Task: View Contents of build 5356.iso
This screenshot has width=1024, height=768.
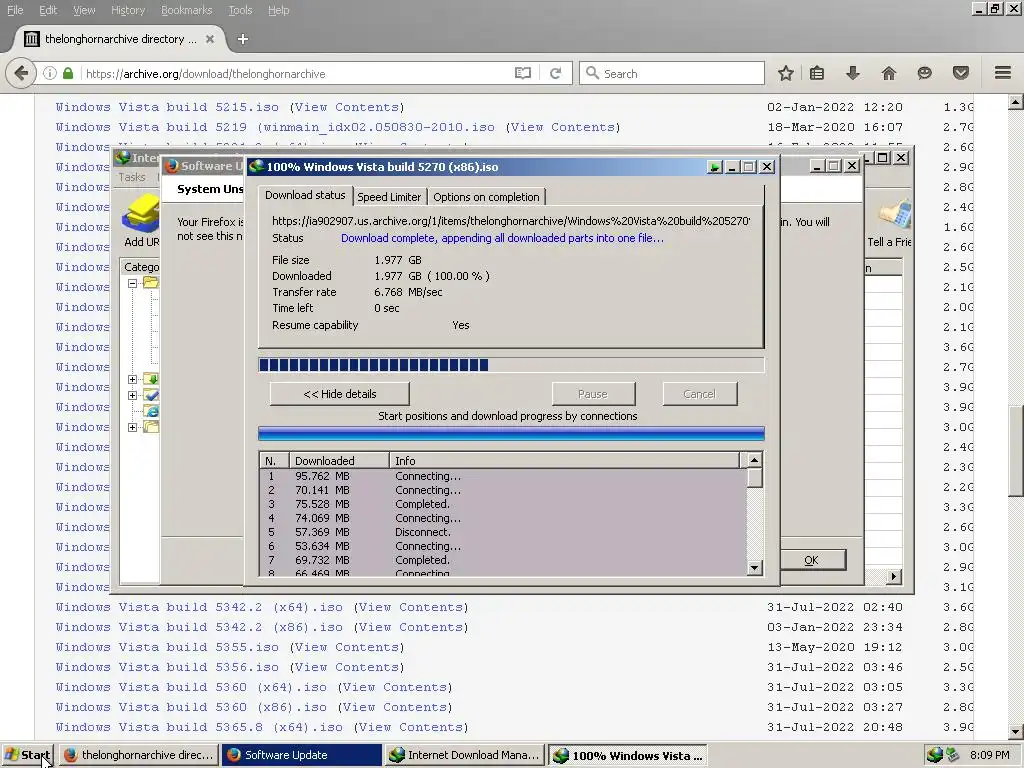Action: [x=347, y=667]
